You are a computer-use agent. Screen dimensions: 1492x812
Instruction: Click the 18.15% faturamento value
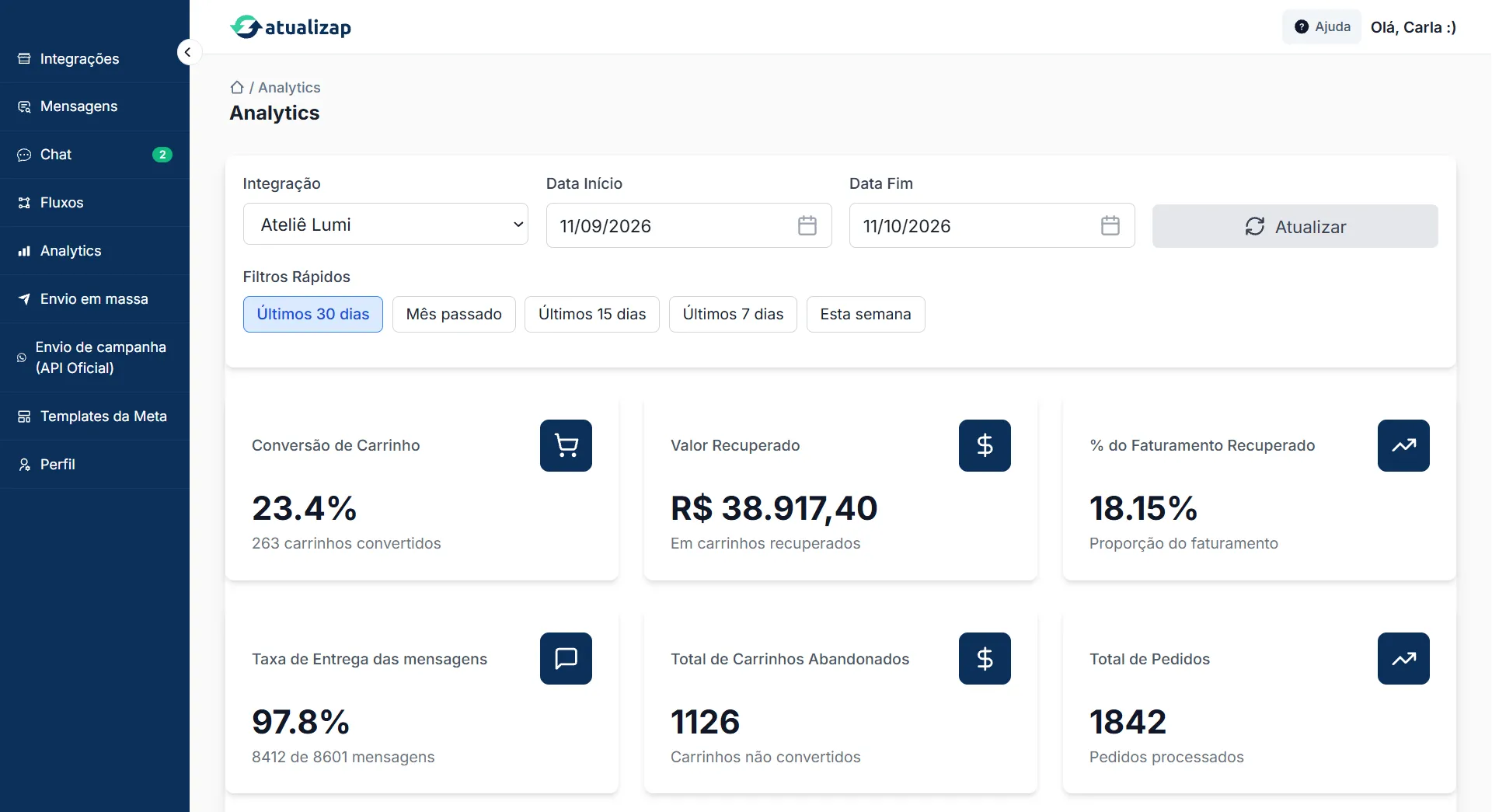1143,509
